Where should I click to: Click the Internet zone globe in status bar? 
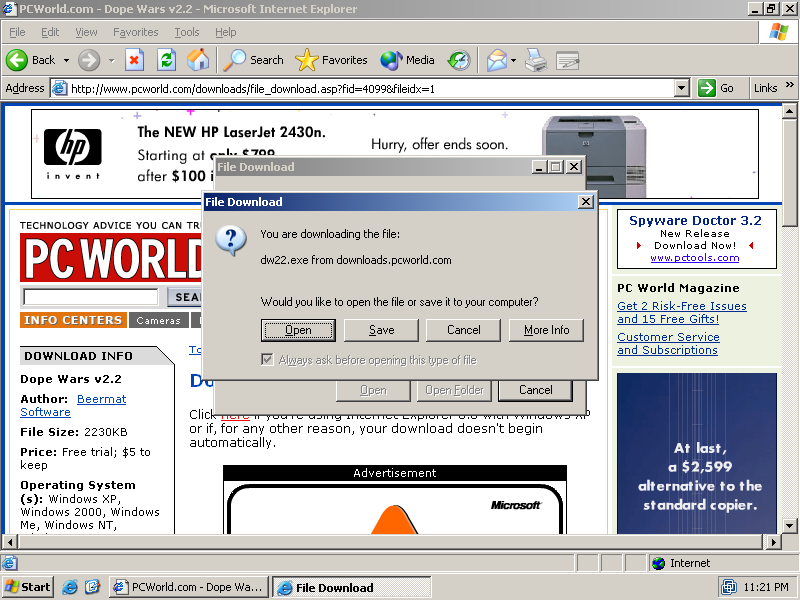point(658,563)
